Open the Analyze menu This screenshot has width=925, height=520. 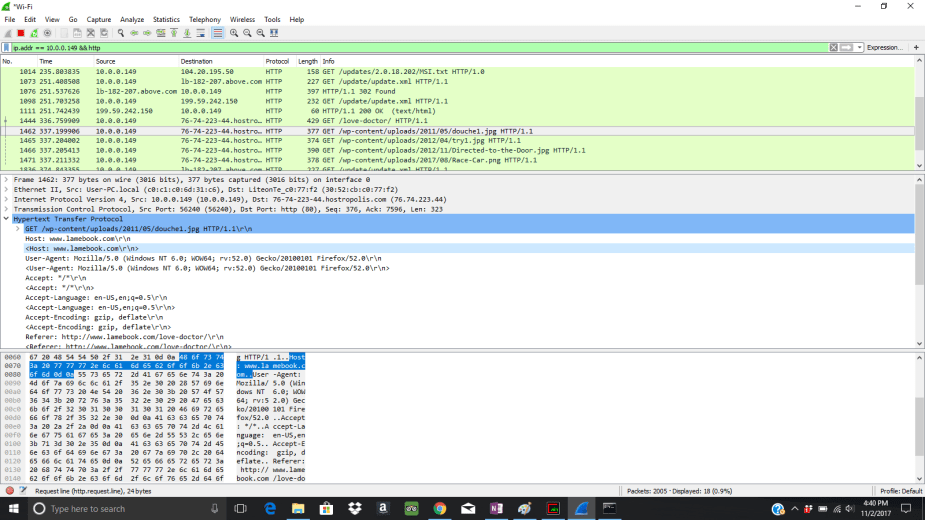click(x=132, y=19)
